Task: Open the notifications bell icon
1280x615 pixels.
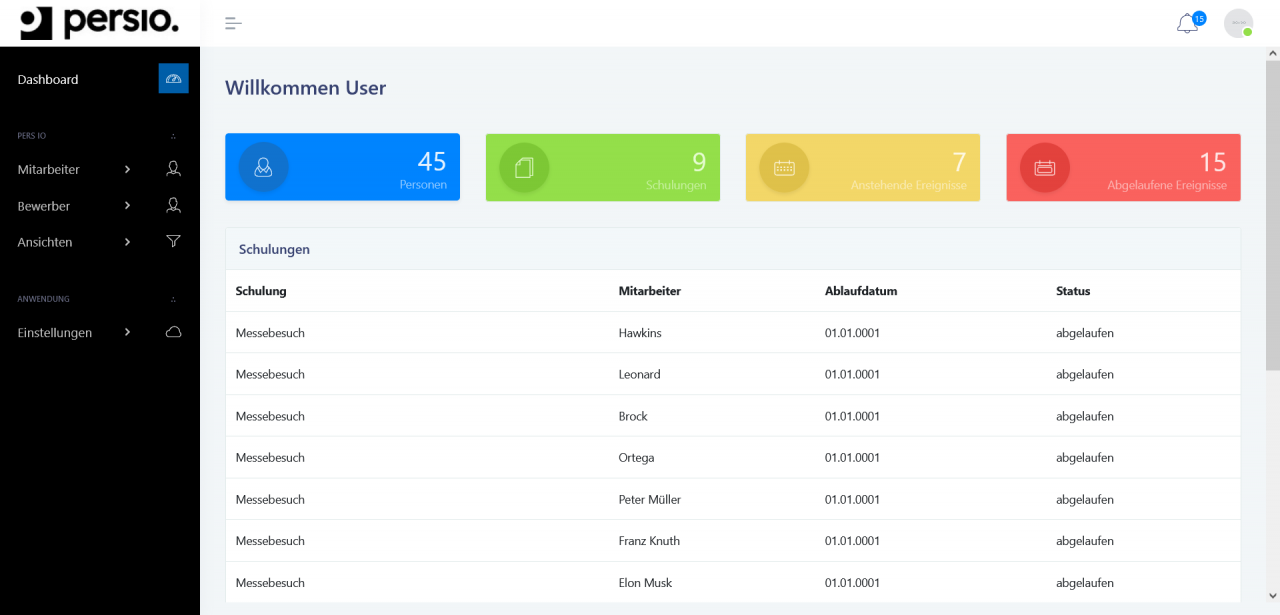Action: click(x=1187, y=24)
